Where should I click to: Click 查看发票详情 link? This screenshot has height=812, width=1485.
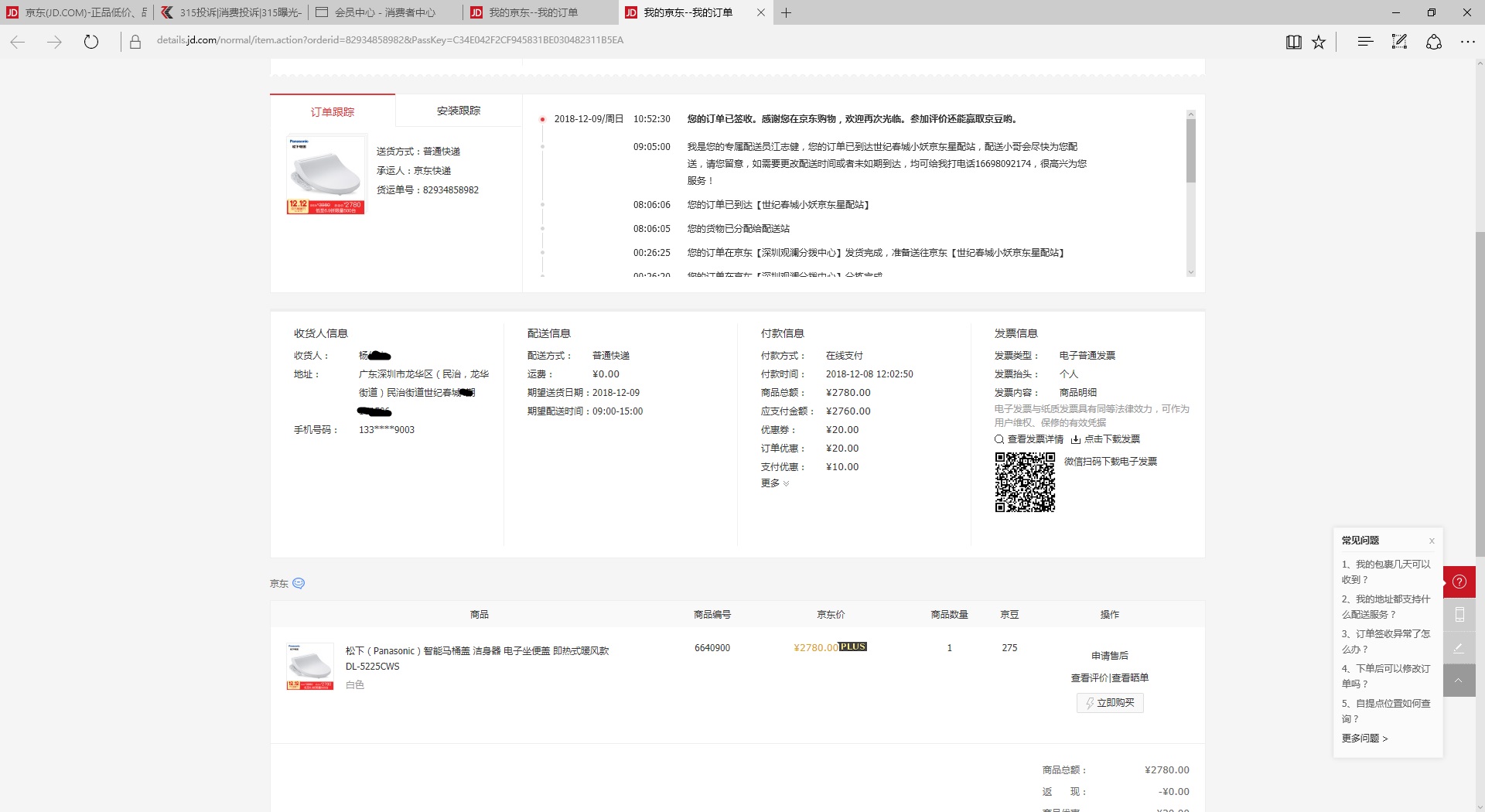1035,438
